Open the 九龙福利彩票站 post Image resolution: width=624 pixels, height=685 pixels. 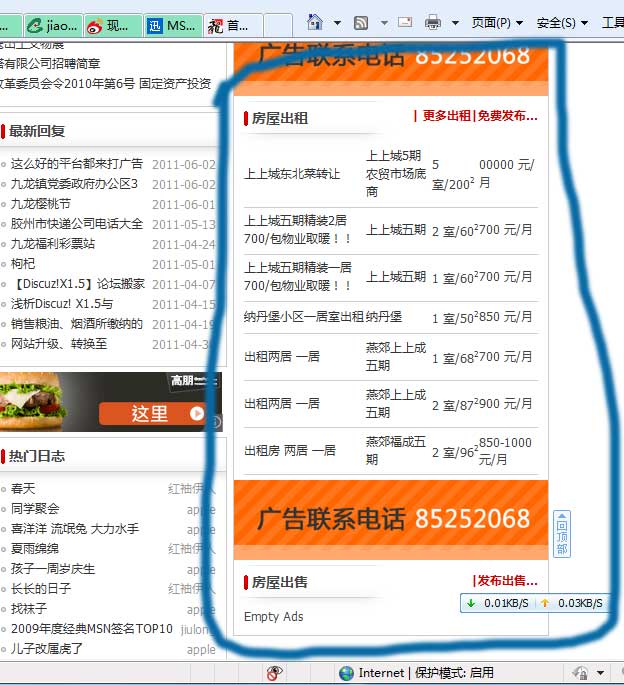tap(53, 243)
